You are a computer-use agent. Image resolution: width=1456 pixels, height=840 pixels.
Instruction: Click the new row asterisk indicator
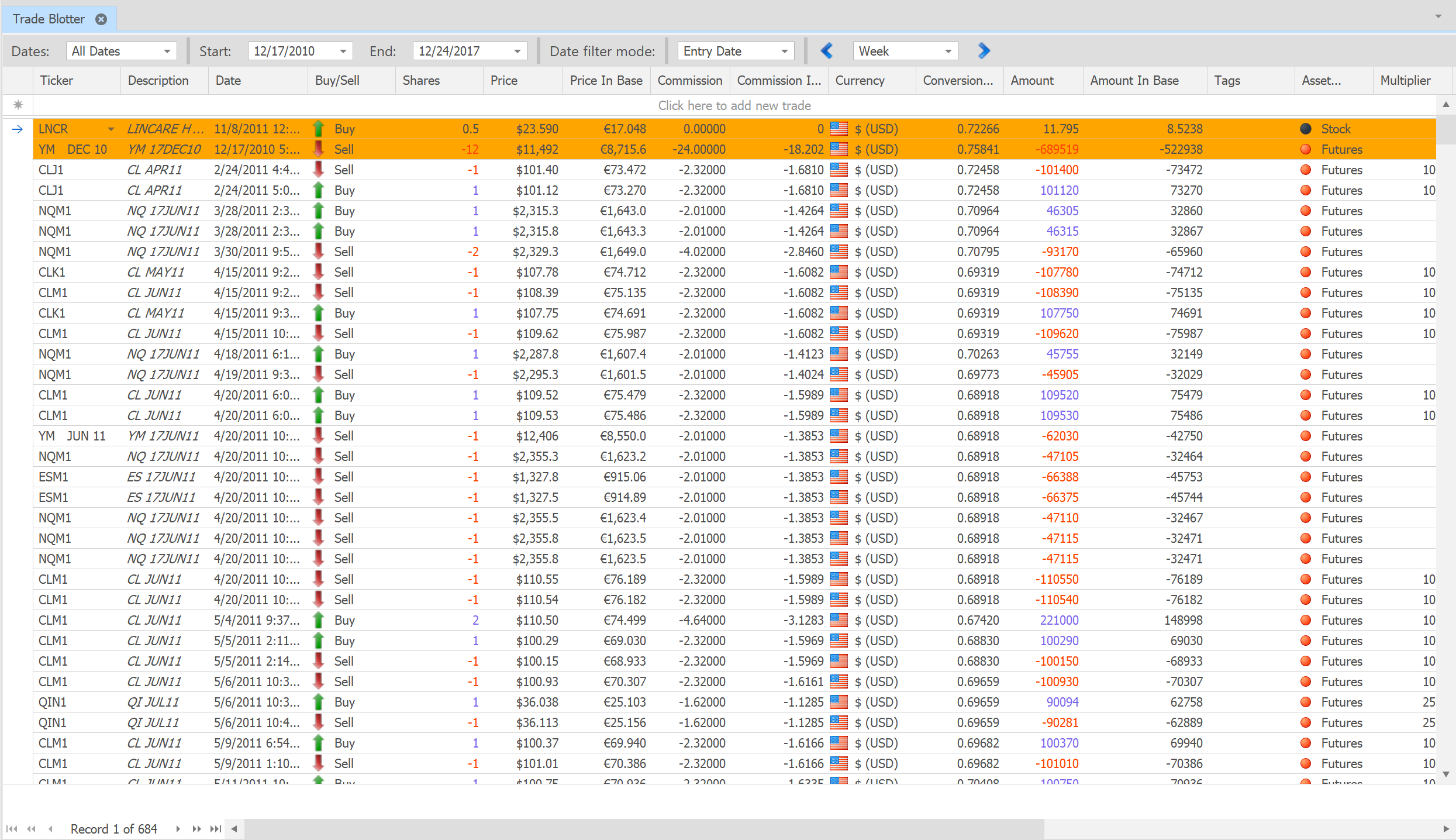(18, 105)
